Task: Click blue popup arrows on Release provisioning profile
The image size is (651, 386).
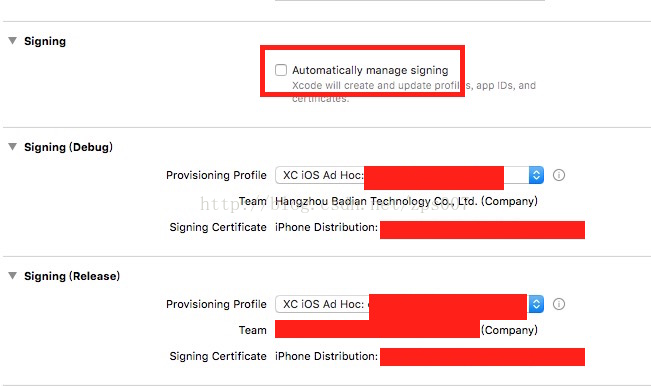Action: coord(536,304)
